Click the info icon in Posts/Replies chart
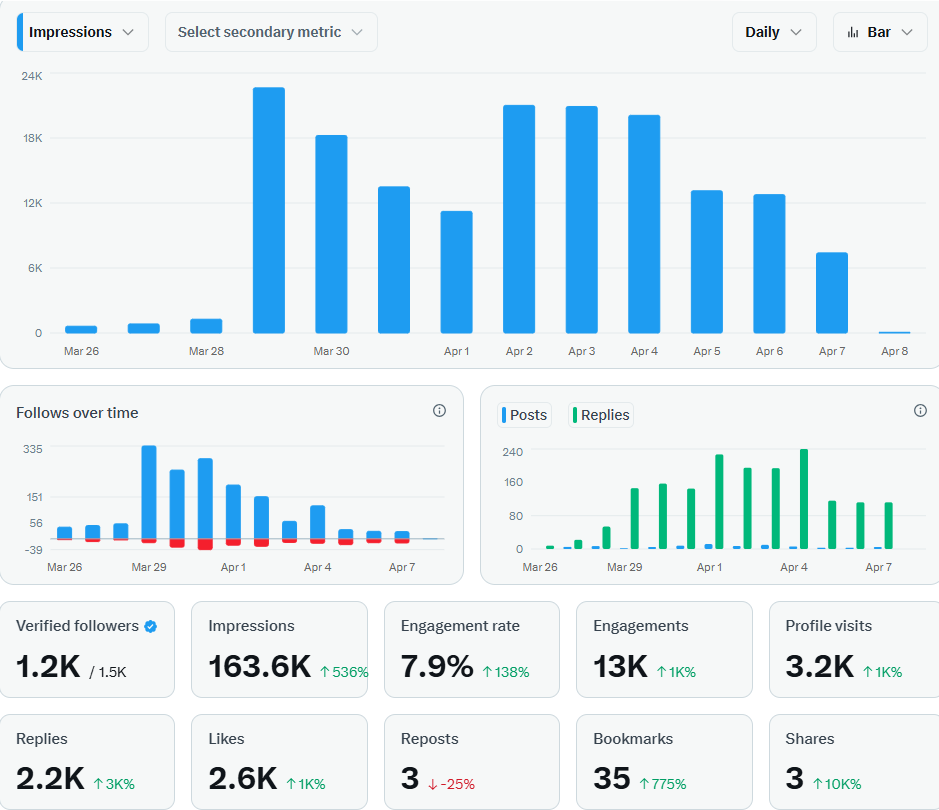 pyautogui.click(x=920, y=411)
